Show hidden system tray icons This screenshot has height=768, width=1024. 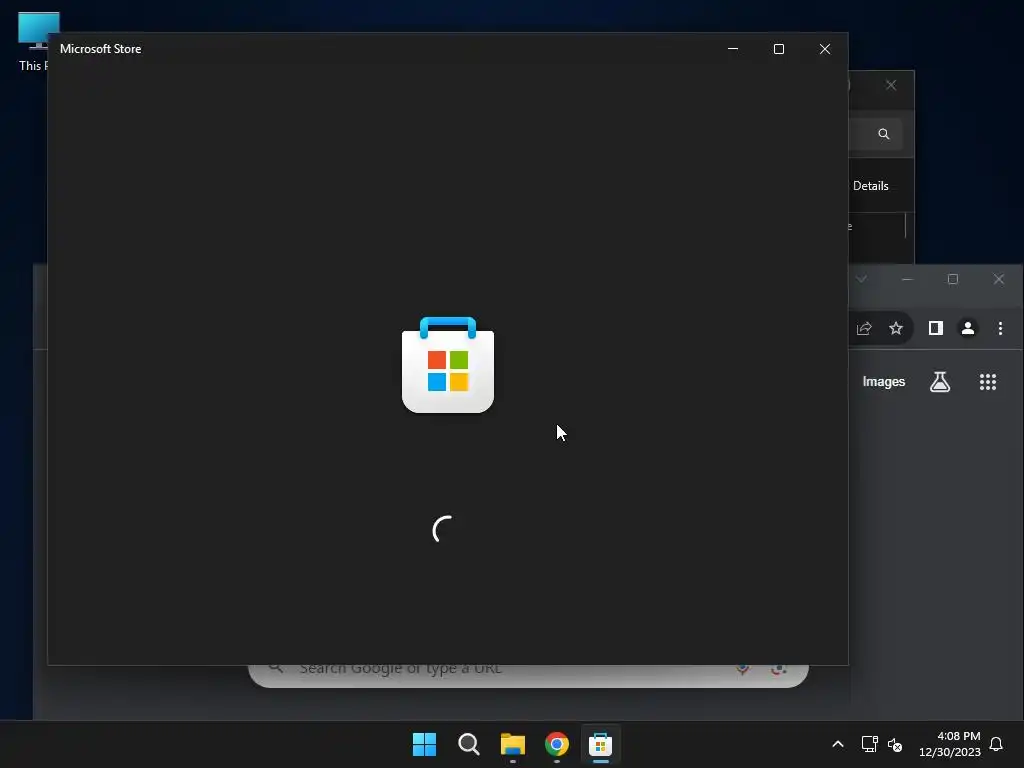838,744
